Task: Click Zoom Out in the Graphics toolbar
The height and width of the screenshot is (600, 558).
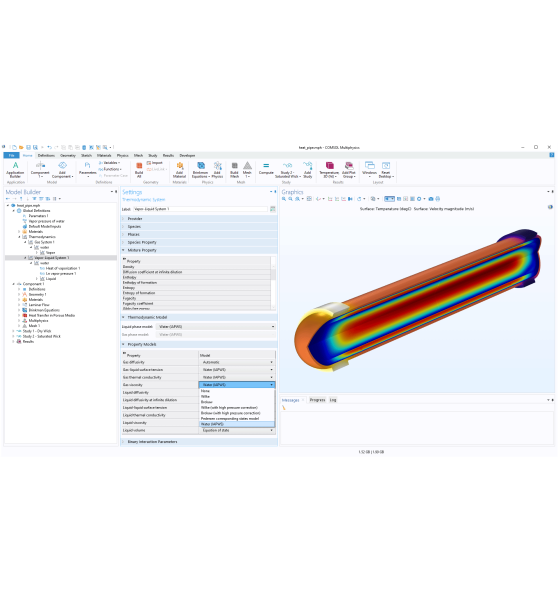Action: coord(290,199)
